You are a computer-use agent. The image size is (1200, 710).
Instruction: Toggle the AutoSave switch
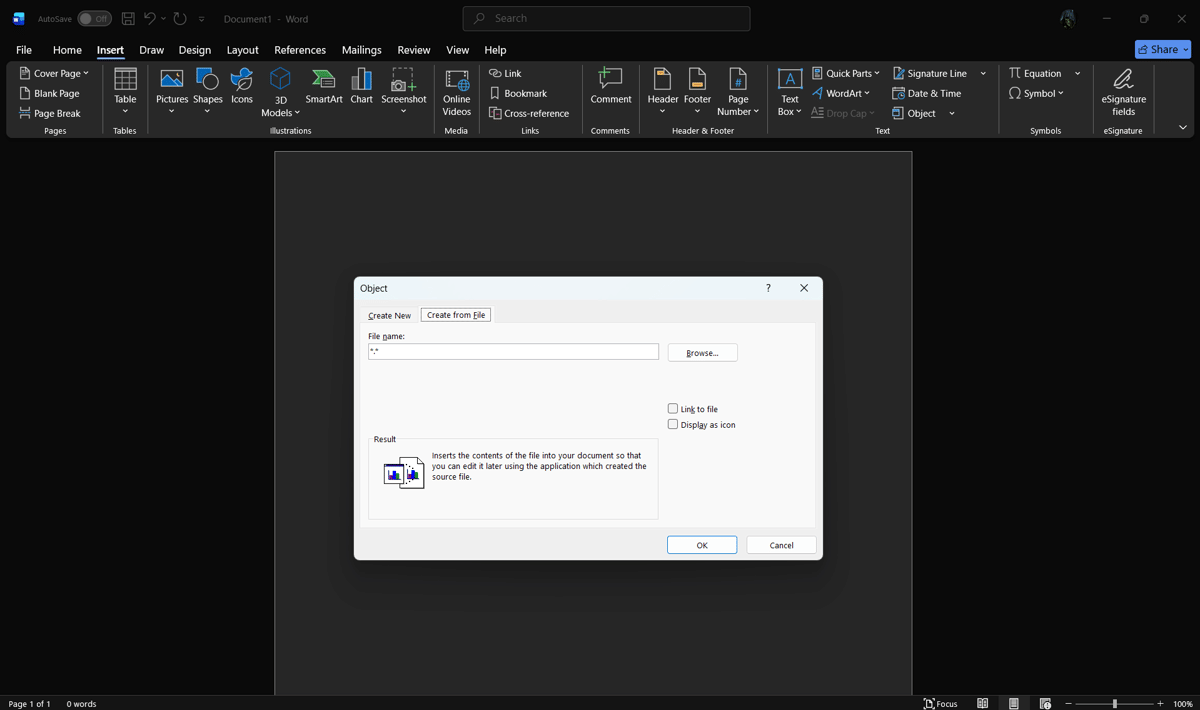pos(94,19)
